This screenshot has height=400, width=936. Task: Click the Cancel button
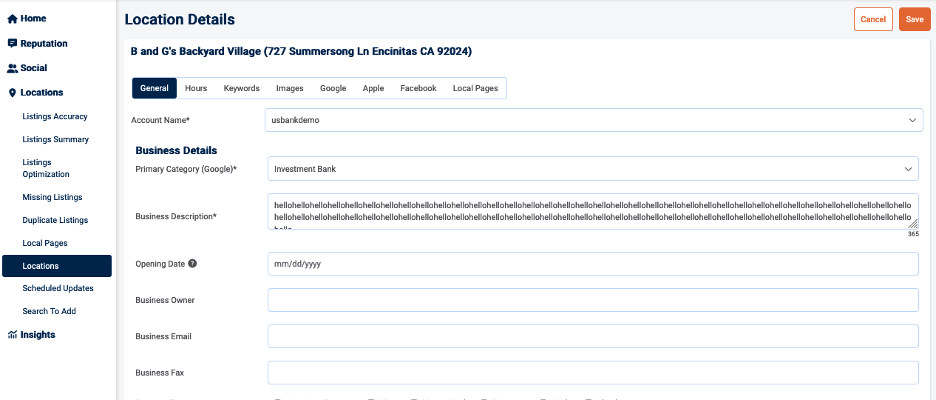[x=873, y=19]
